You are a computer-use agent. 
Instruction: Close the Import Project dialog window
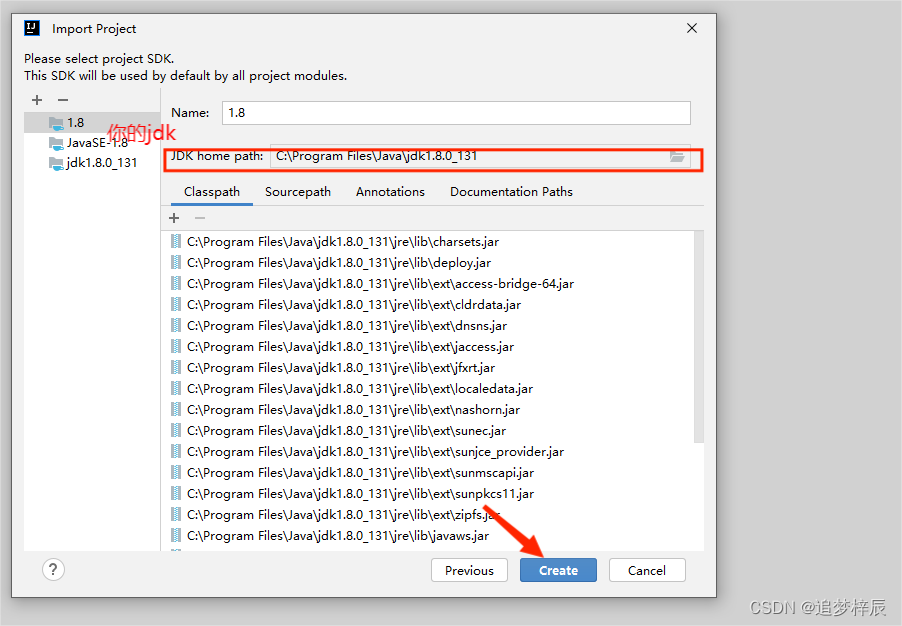tap(692, 28)
